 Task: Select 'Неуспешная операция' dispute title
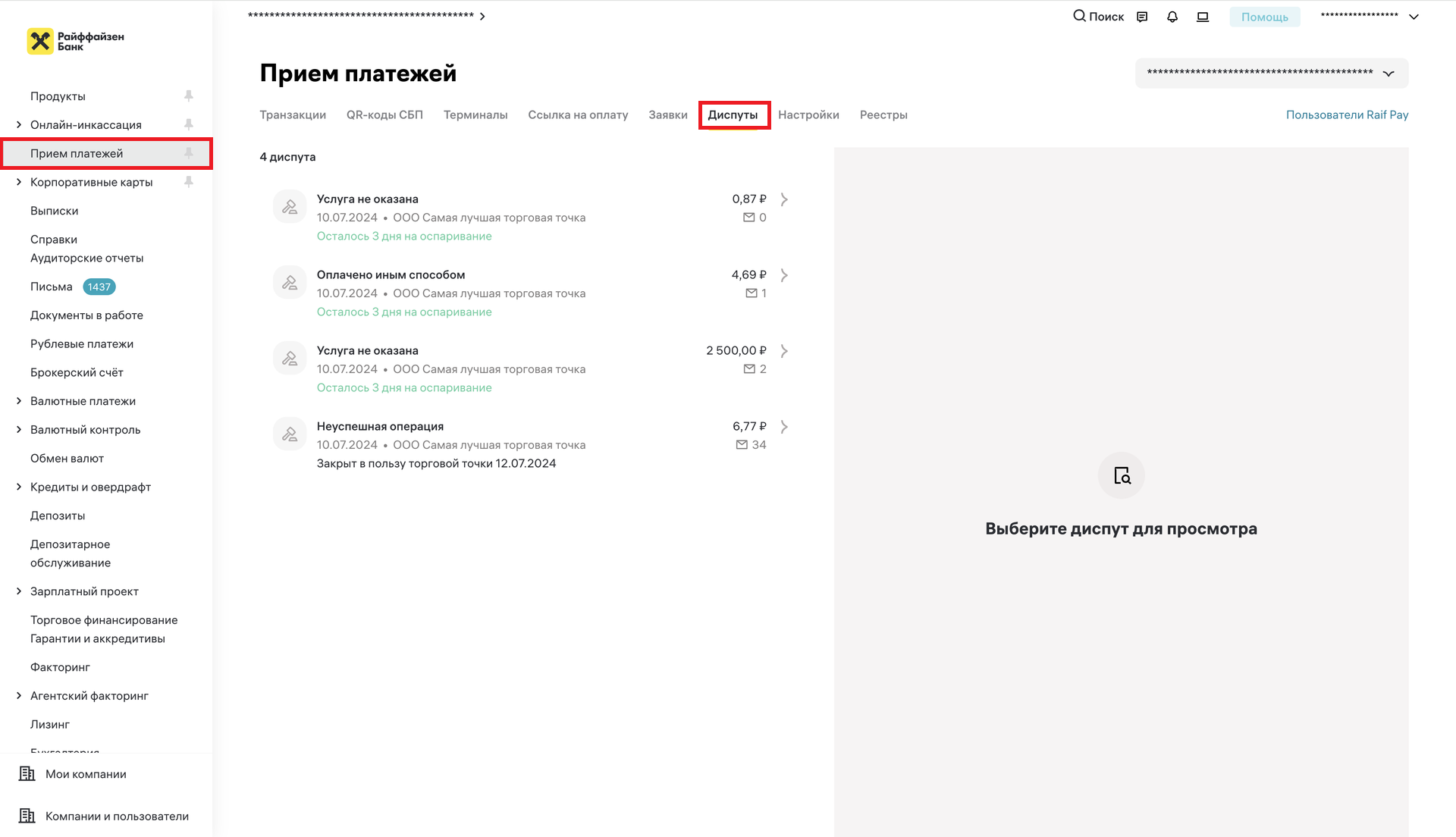(x=380, y=426)
